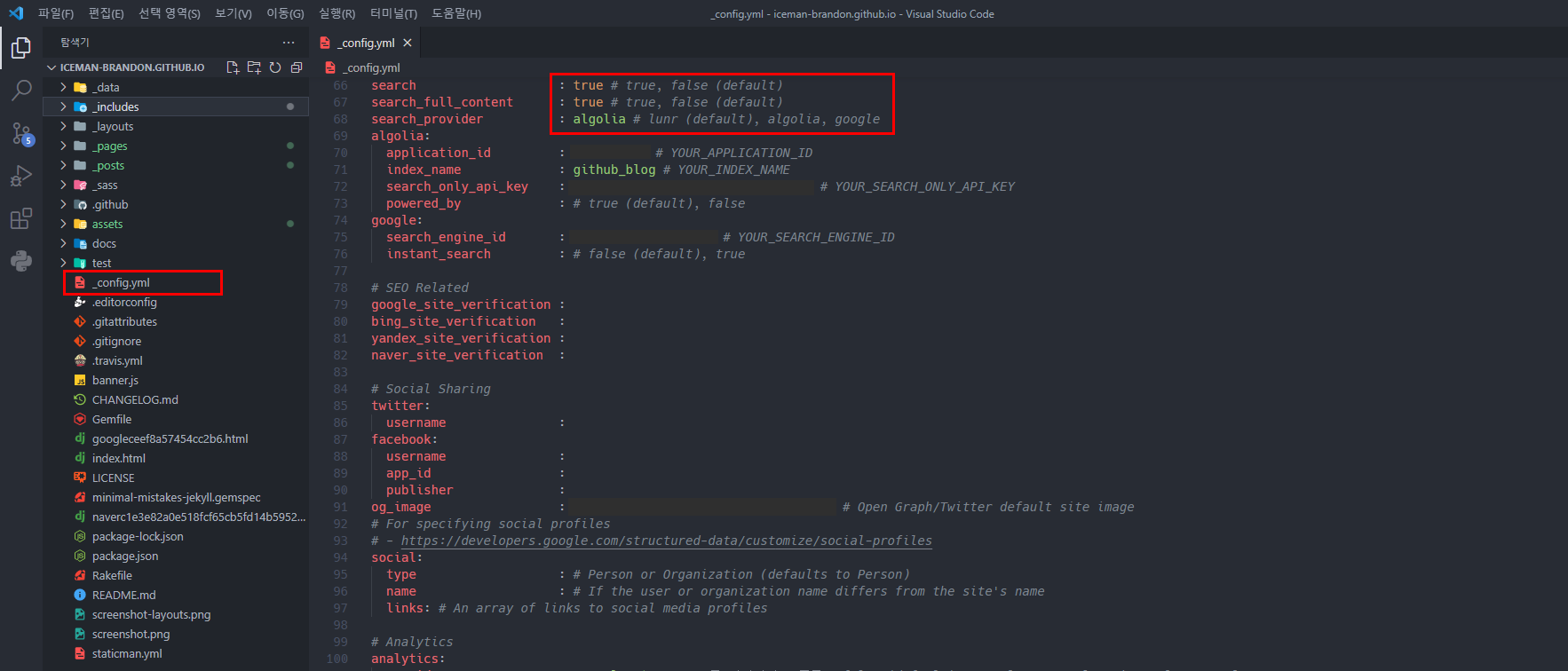The height and width of the screenshot is (671, 1568).
Task: Open the Python icon in activity bar
Action: click(21, 261)
